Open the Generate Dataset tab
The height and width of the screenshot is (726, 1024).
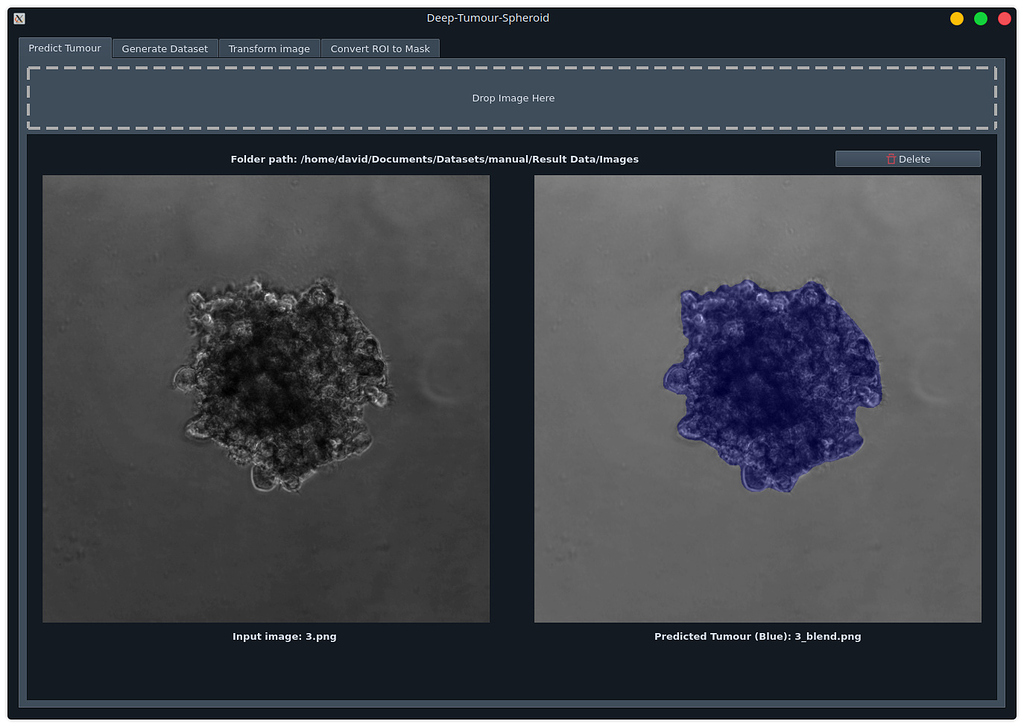(165, 48)
